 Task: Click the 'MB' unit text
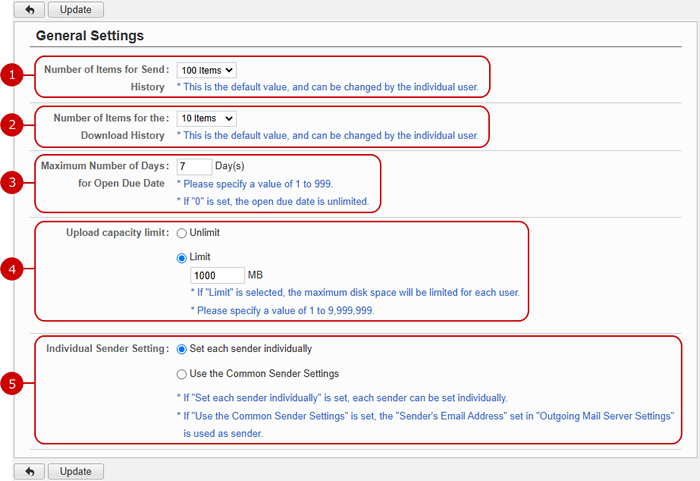coord(255,275)
